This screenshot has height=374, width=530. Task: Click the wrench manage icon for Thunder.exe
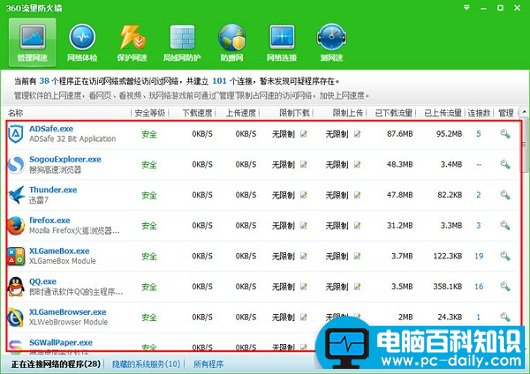pos(505,195)
